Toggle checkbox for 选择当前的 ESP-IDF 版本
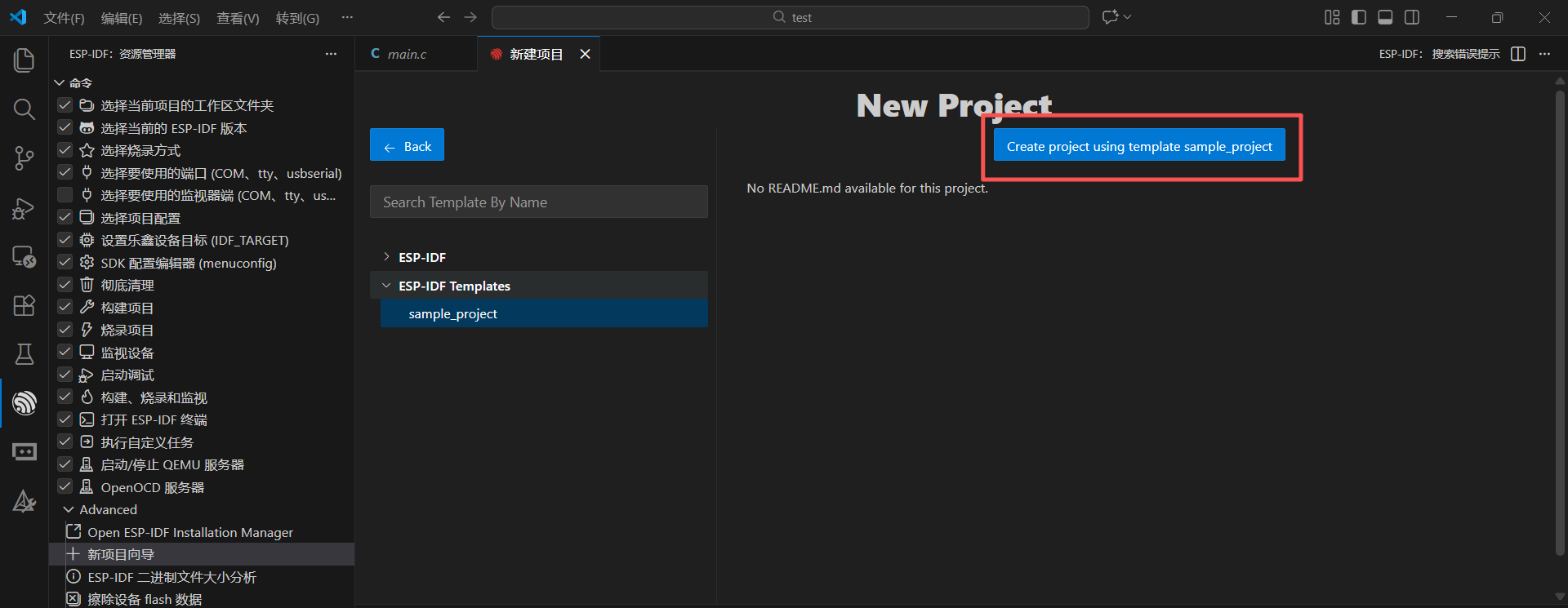Screen dimensions: 1568x608 pyautogui.click(x=65, y=128)
